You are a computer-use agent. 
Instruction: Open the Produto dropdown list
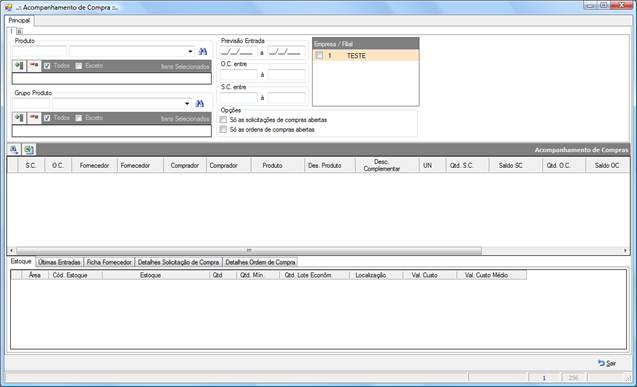pyautogui.click(x=190, y=52)
